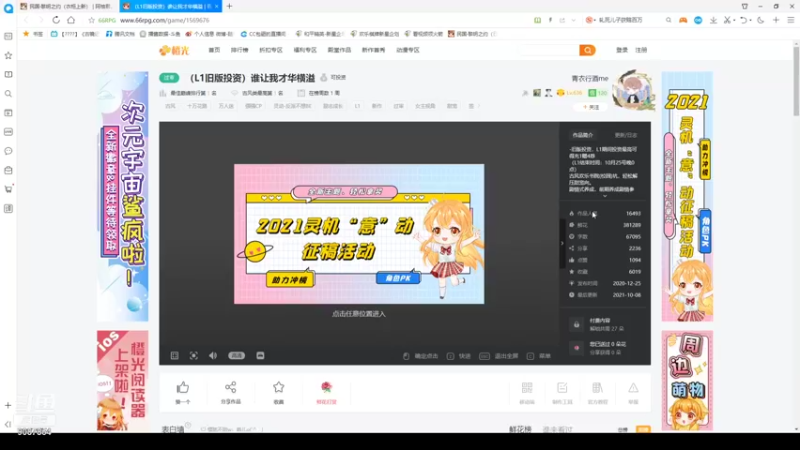The width and height of the screenshot is (800, 450).
Task: Switch to the first browser tab
Action: (x=68, y=6)
